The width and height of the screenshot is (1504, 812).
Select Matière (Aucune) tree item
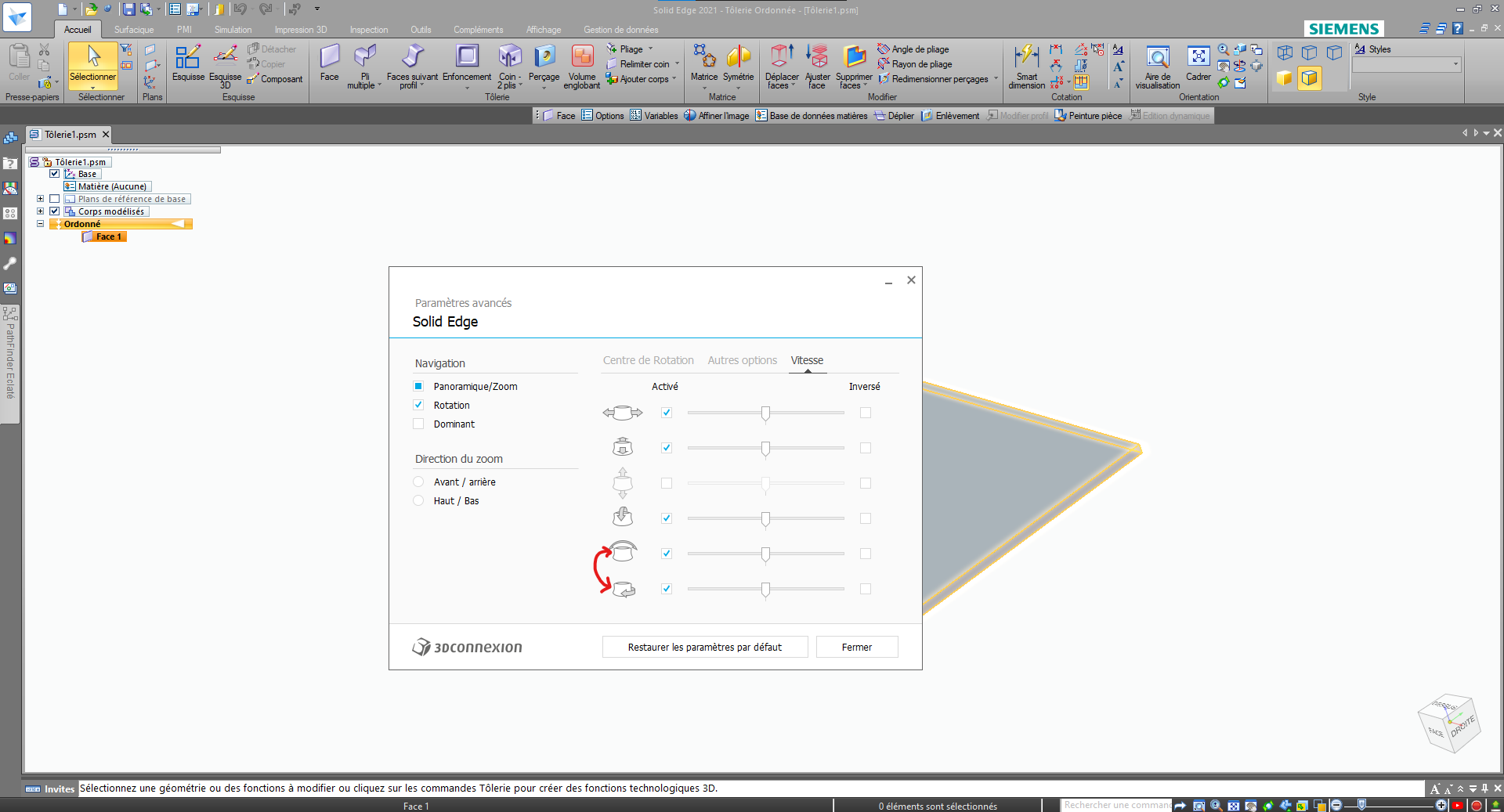click(107, 186)
